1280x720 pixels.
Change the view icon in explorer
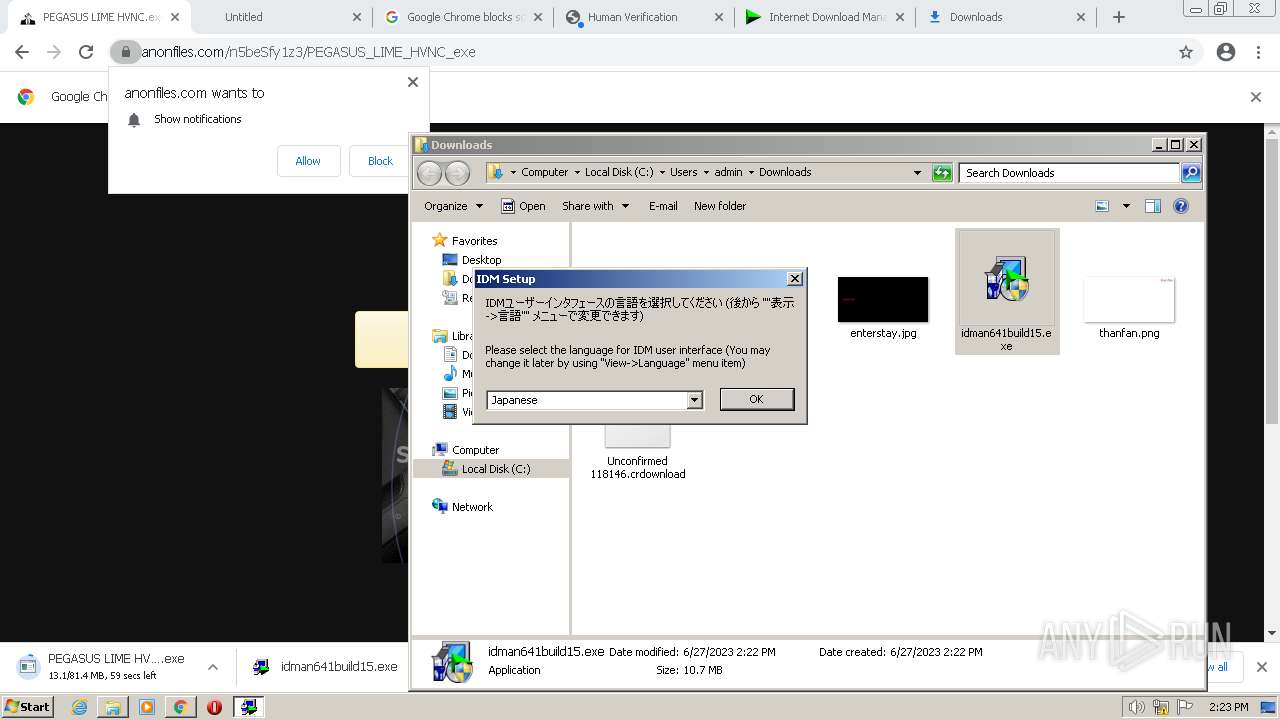point(1102,206)
